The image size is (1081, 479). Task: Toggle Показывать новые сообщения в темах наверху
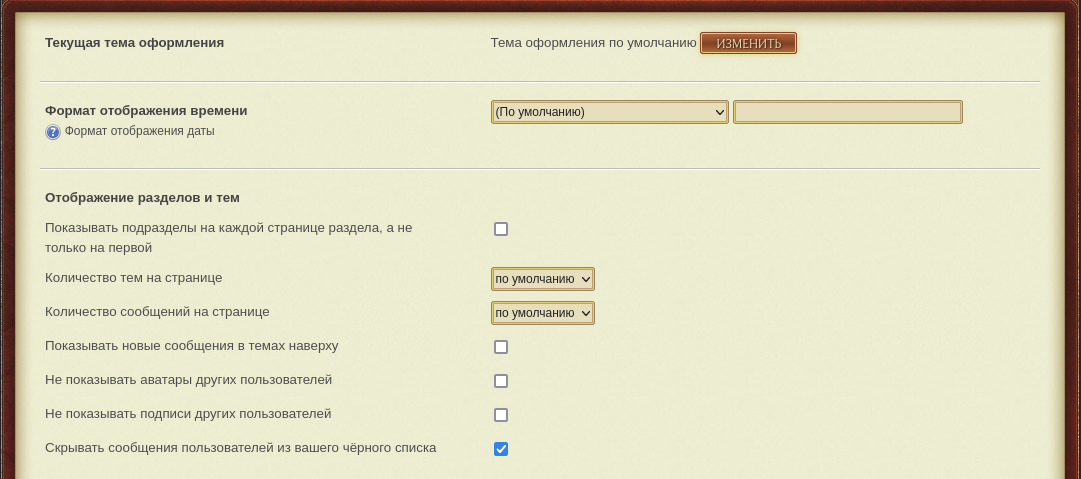(x=501, y=347)
